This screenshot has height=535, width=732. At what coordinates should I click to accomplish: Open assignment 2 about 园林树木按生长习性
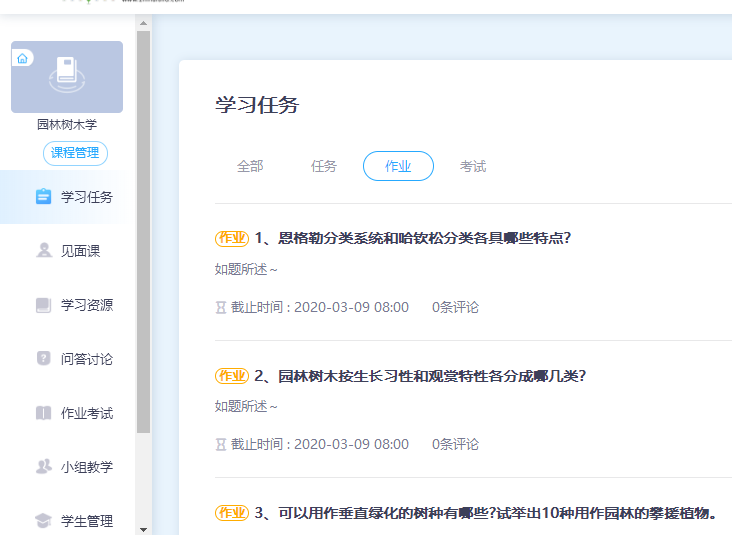point(419,376)
